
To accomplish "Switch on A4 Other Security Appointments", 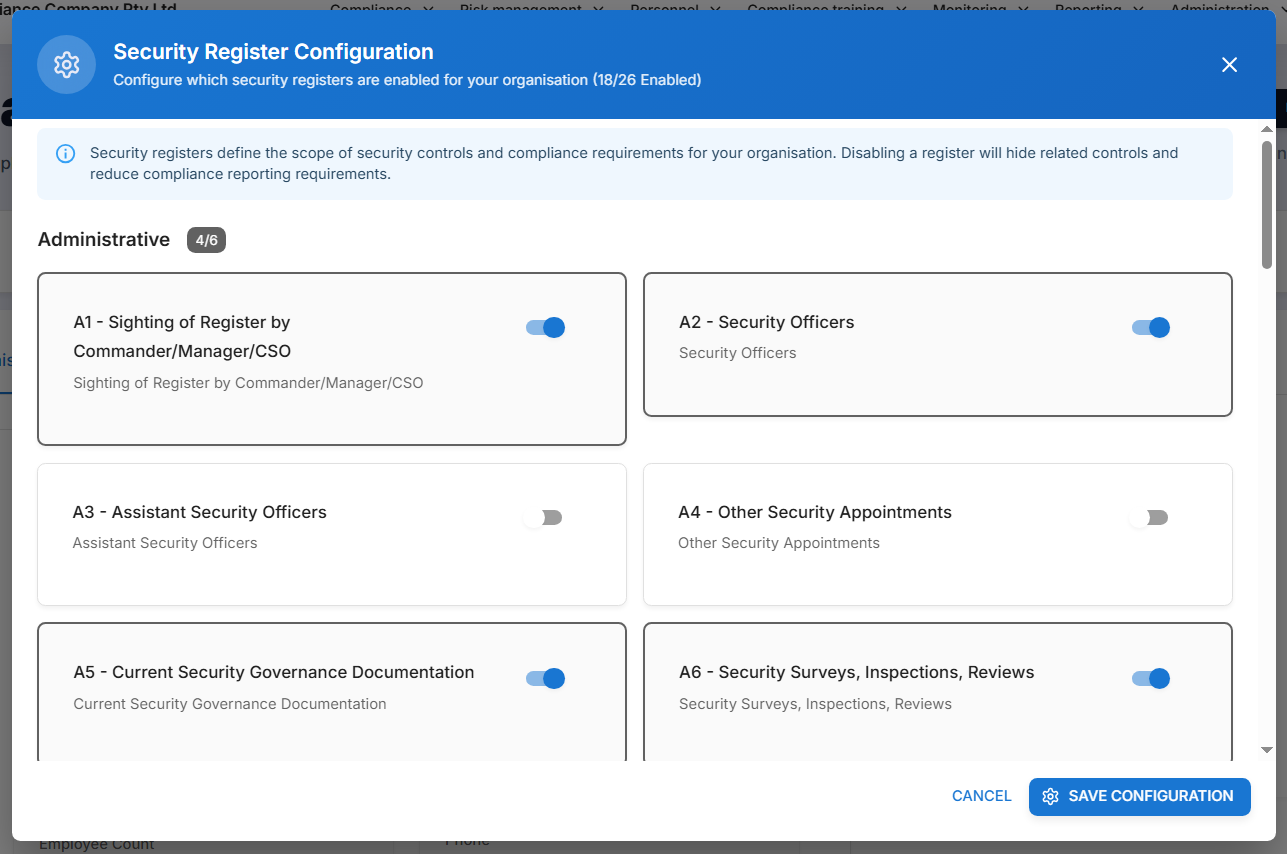I will coord(1148,518).
